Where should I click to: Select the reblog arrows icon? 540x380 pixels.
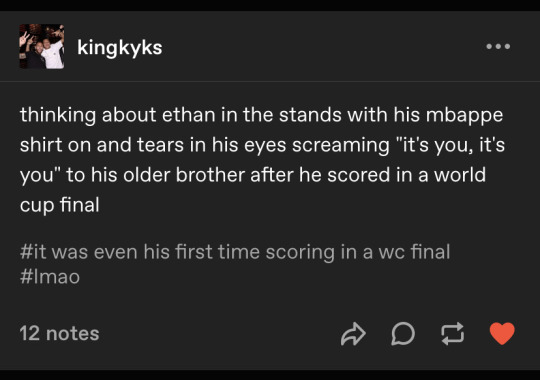(x=453, y=333)
